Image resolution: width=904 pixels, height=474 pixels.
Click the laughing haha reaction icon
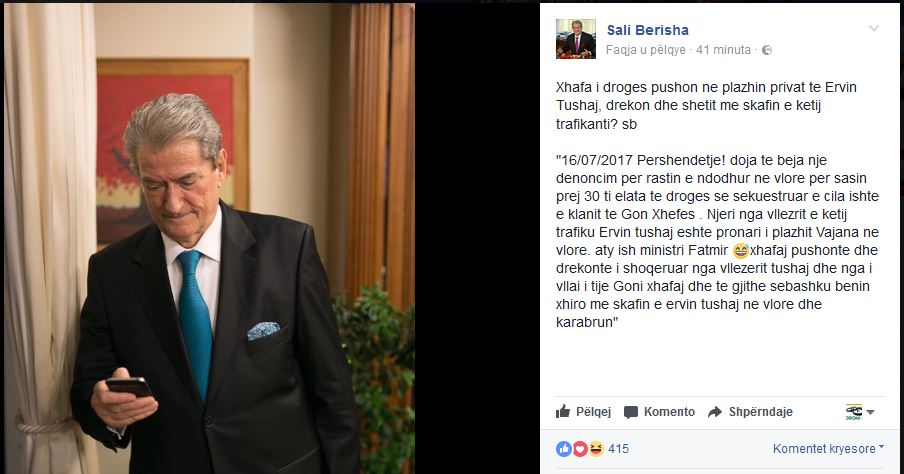[596, 449]
